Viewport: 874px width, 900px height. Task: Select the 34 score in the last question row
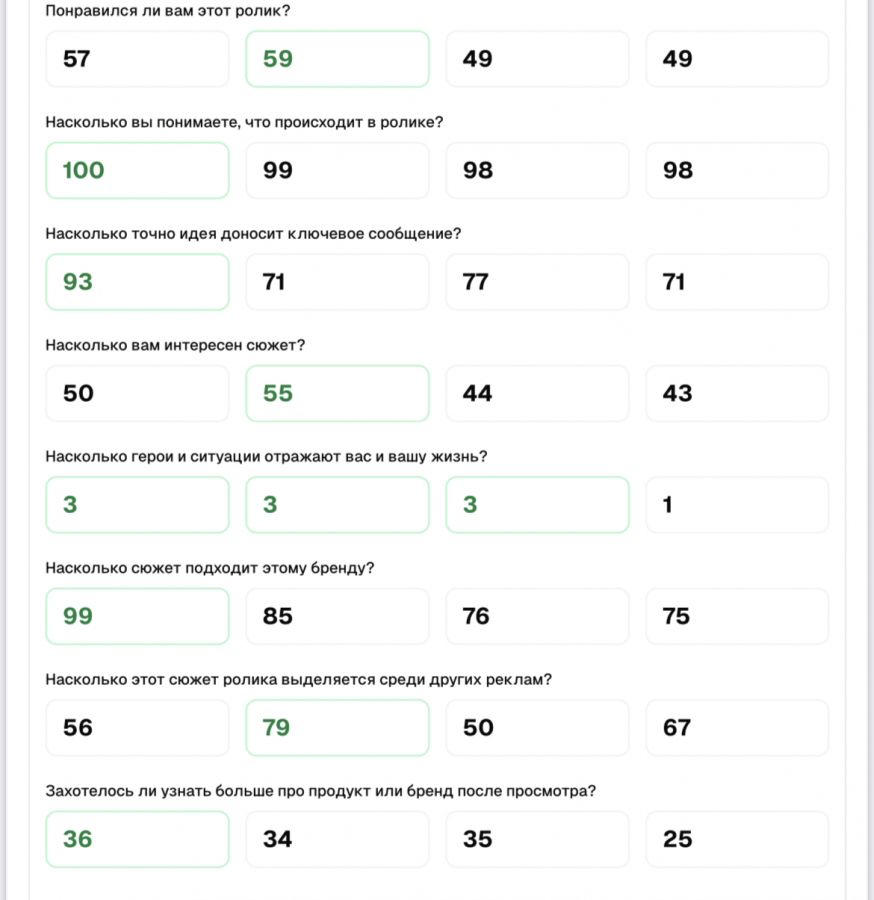pos(337,839)
